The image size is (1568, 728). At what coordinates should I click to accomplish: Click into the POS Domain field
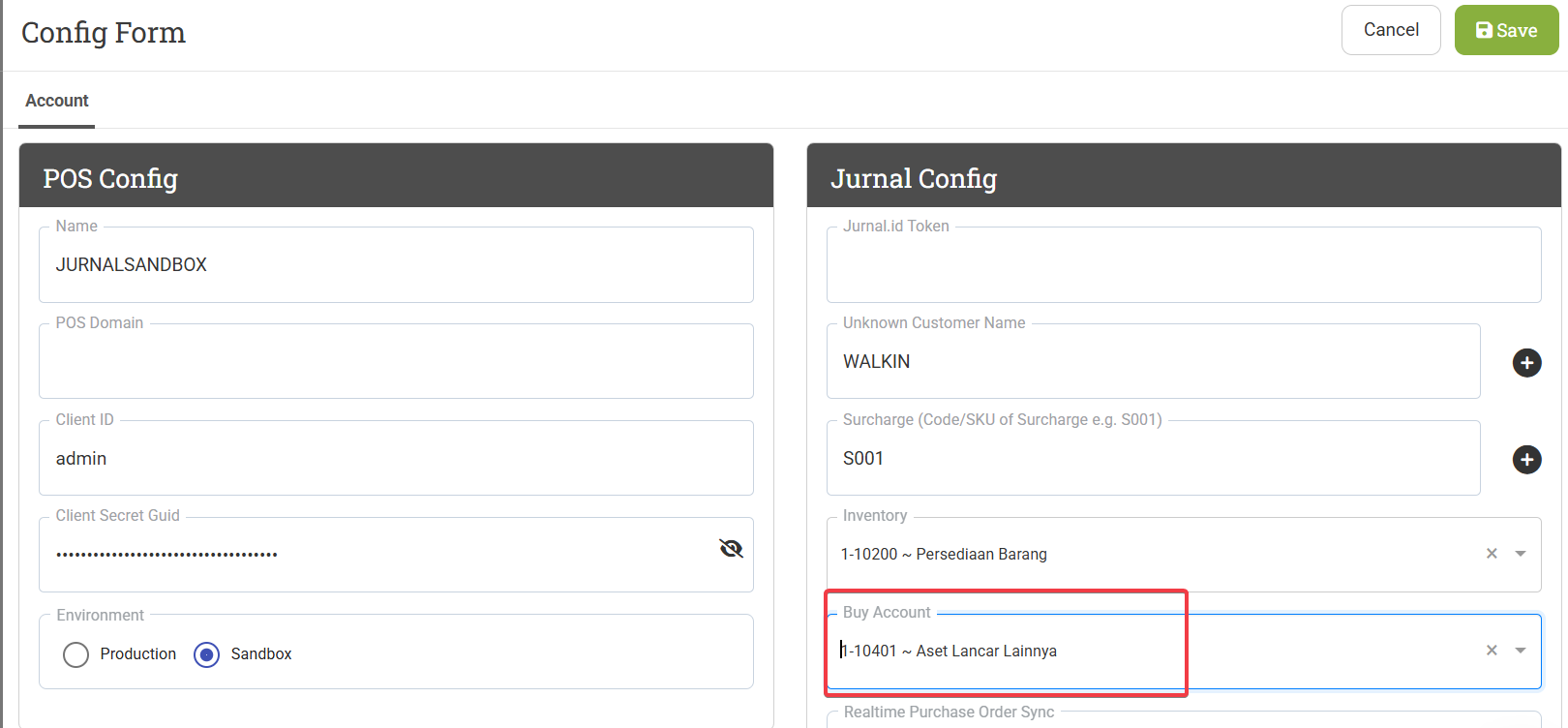coord(396,361)
